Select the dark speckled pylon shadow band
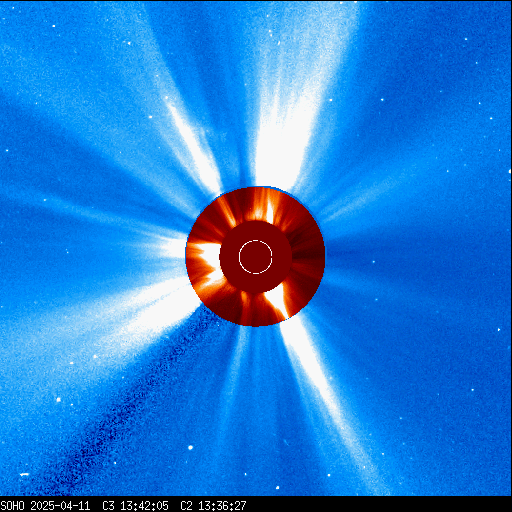 (133, 400)
